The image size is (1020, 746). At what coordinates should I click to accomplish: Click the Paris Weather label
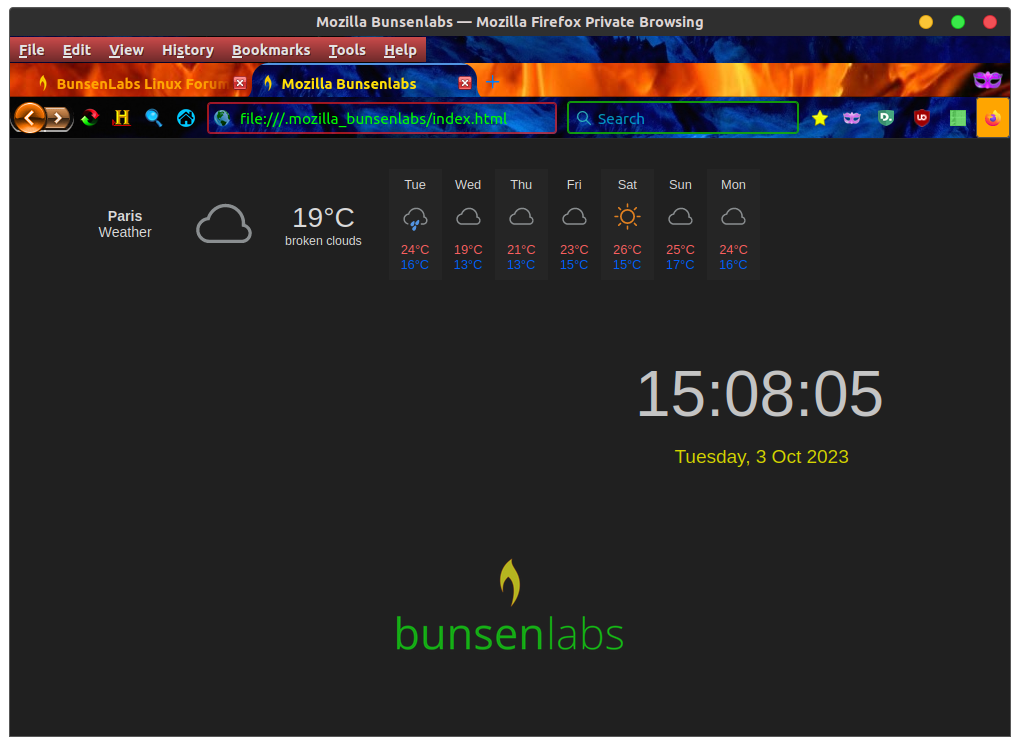pos(125,224)
